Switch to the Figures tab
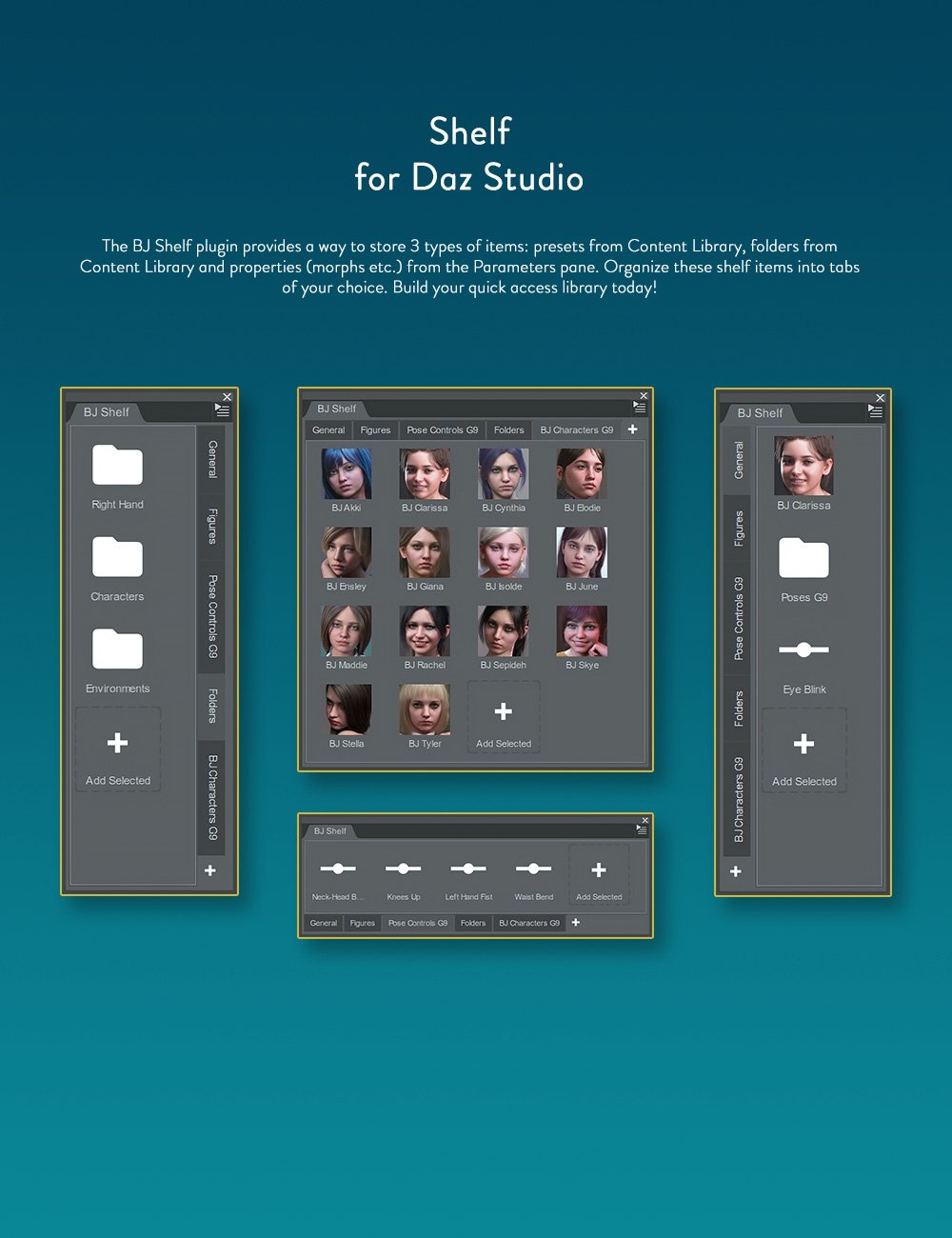Viewport: 952px width, 1238px height. pyautogui.click(x=374, y=429)
